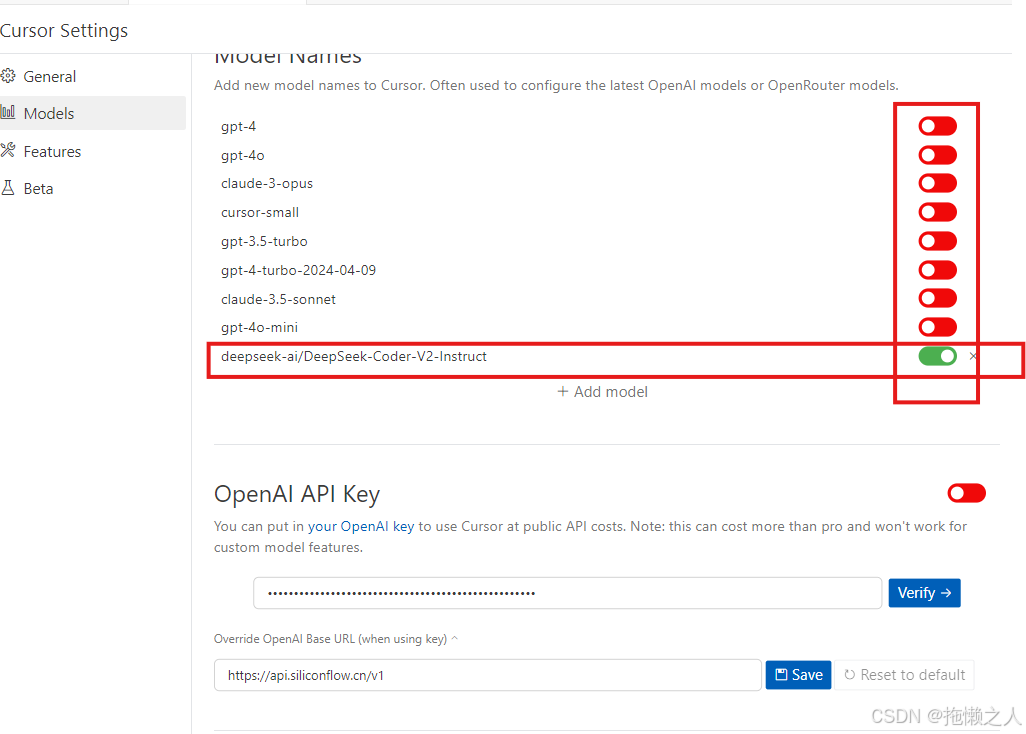Reset the base URL to default
Screen dimensions: 1026x734
pos(904,675)
